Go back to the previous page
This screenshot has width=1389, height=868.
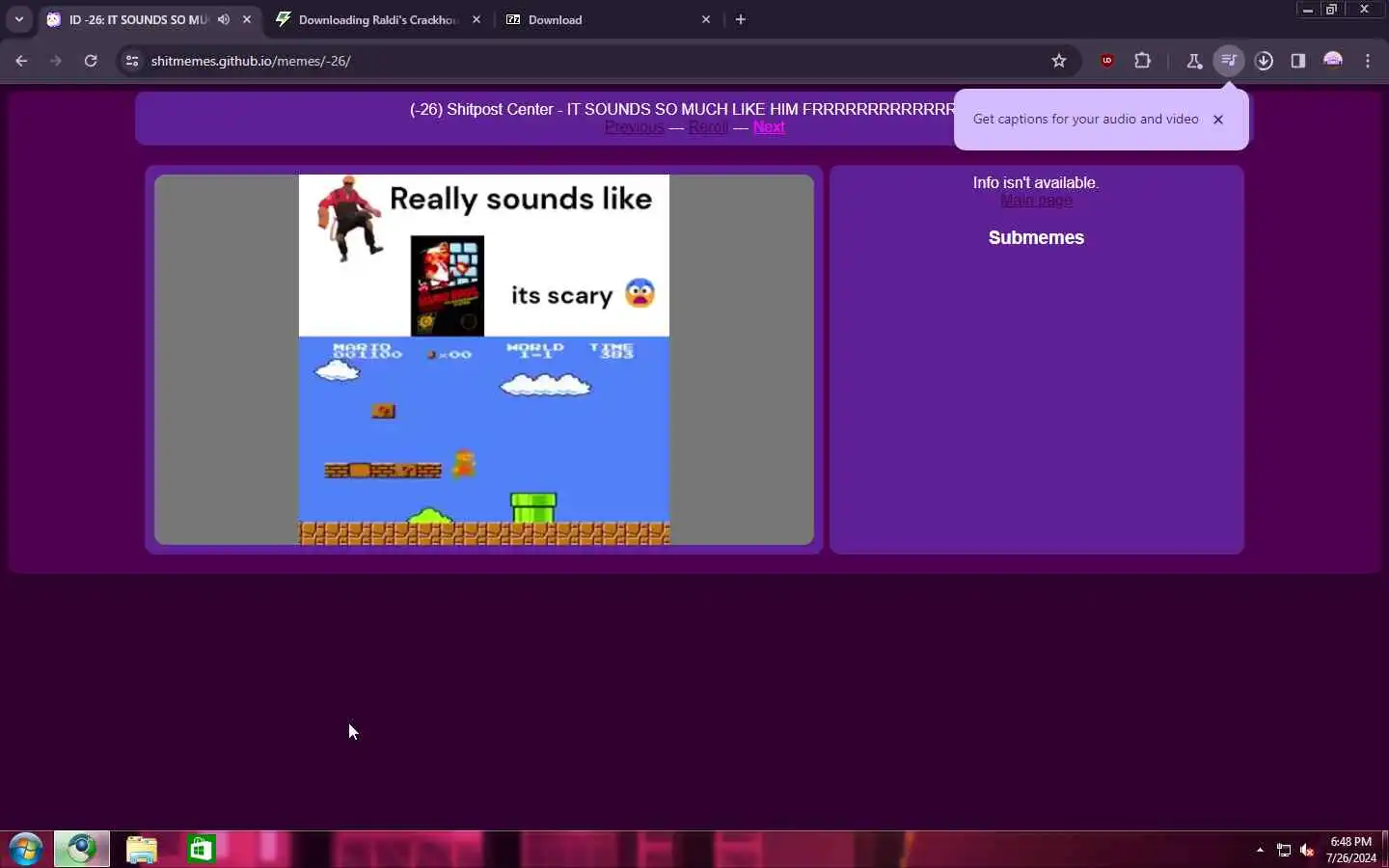click(21, 61)
